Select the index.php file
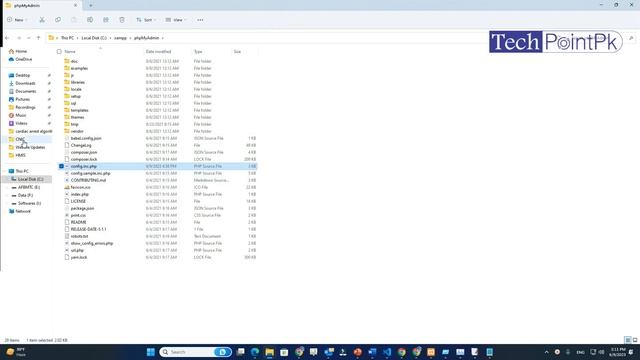Screen dimensions: 640x360 coord(80,194)
